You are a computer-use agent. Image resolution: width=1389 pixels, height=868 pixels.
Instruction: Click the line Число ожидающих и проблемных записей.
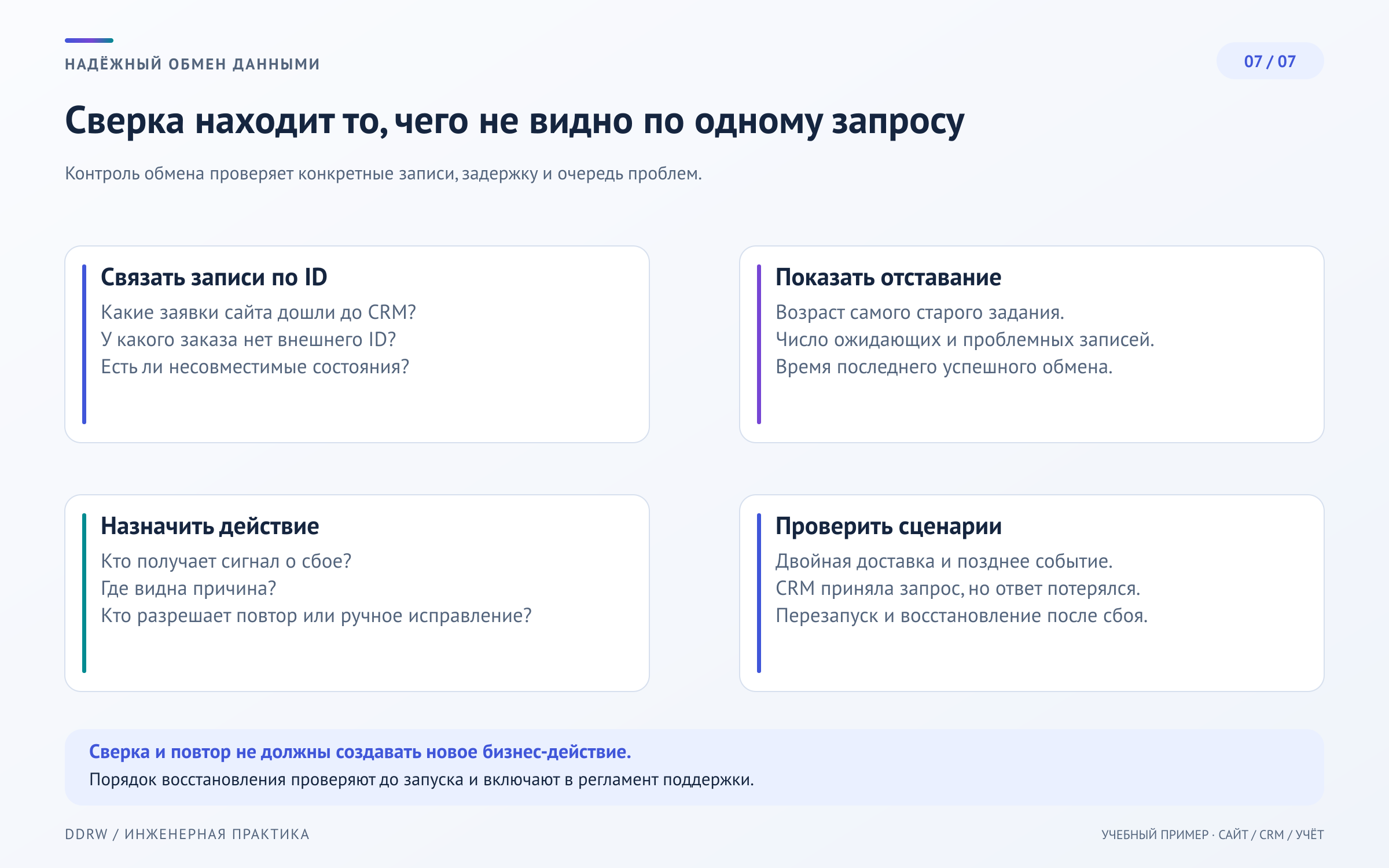[x=965, y=340]
